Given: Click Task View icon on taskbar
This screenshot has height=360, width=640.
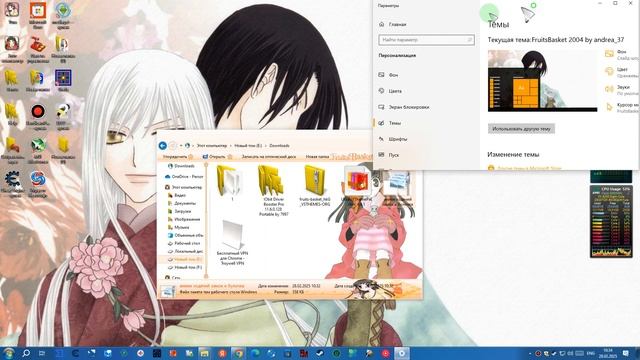Looking at the screenshot, I should (42, 353).
